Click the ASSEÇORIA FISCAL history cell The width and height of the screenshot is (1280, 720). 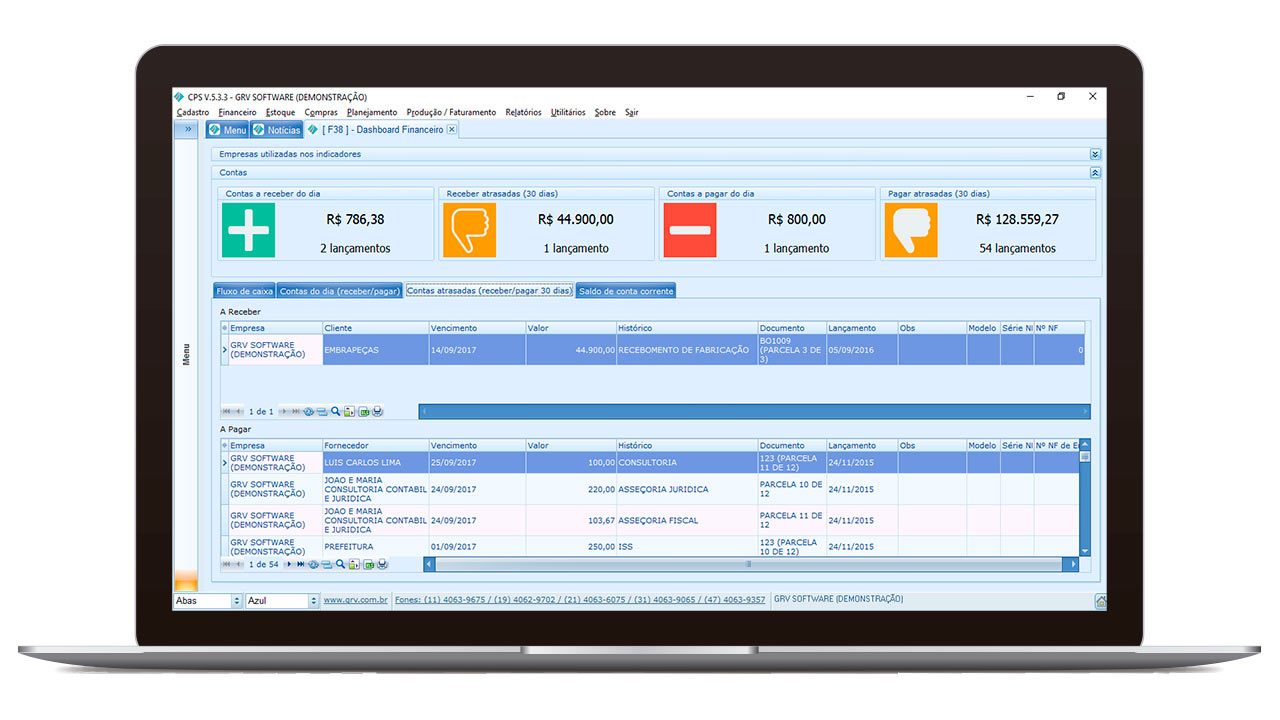(x=687, y=520)
